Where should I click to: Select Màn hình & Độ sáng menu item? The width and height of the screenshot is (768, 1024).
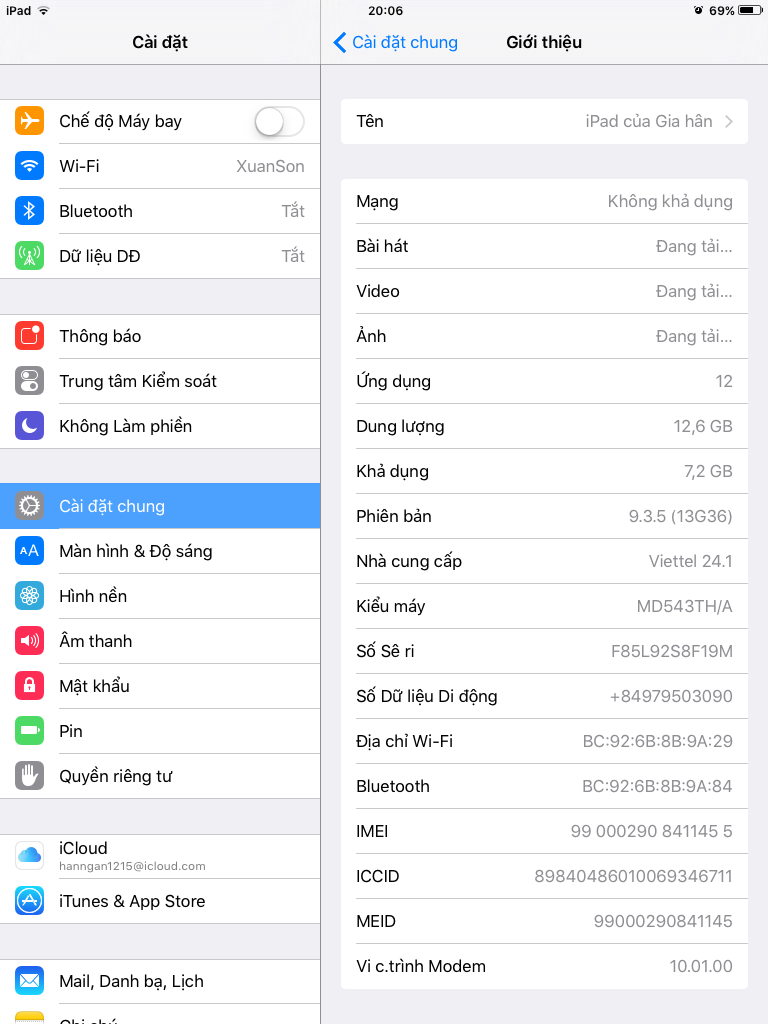click(x=160, y=551)
